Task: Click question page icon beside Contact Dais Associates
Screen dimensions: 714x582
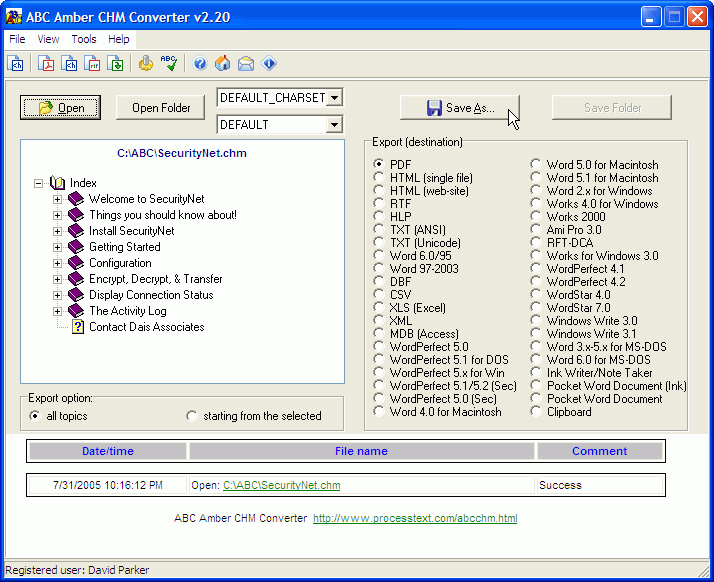Action: pyautogui.click(x=78, y=327)
